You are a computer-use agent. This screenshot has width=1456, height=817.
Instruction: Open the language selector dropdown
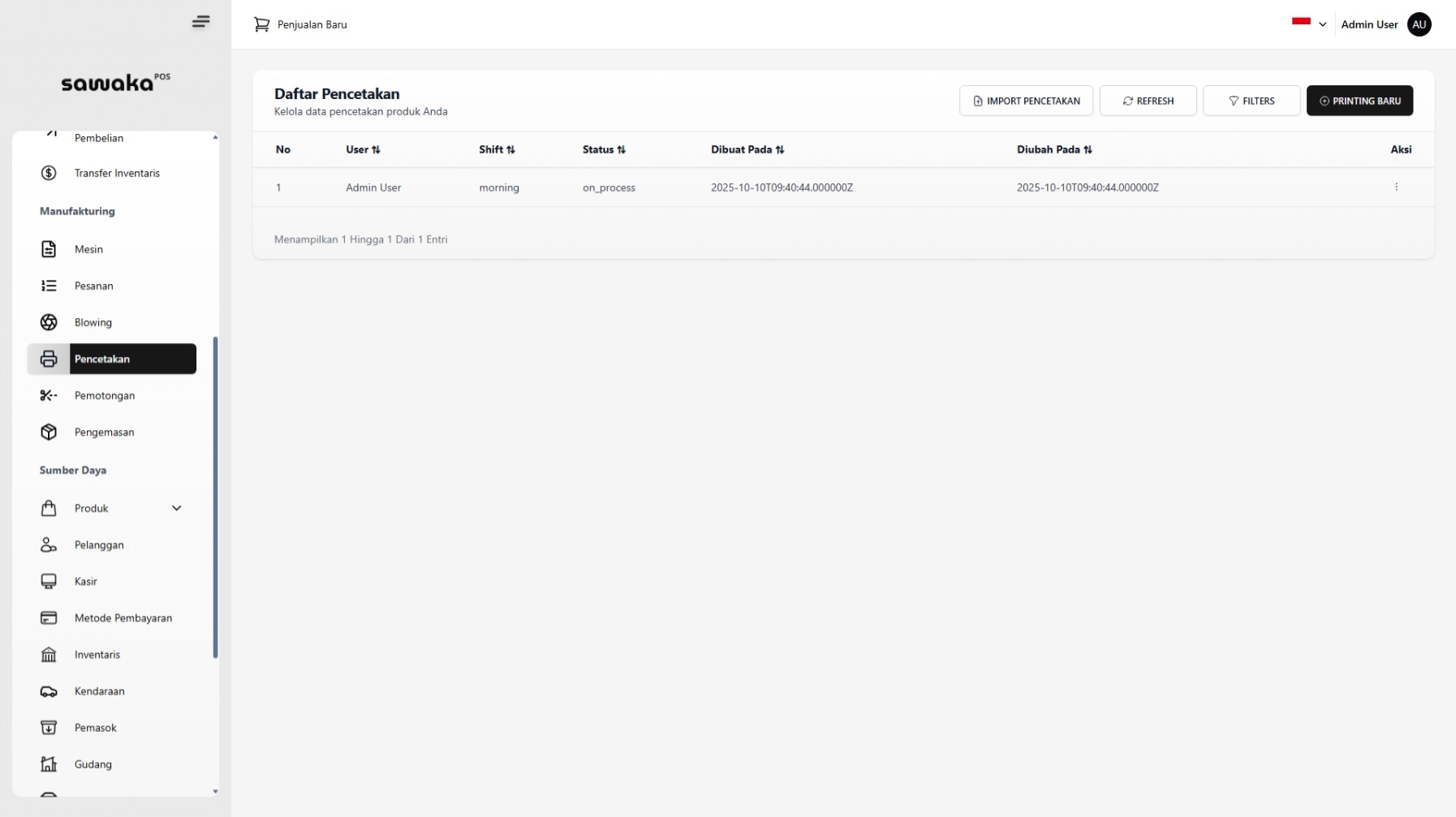(1323, 24)
